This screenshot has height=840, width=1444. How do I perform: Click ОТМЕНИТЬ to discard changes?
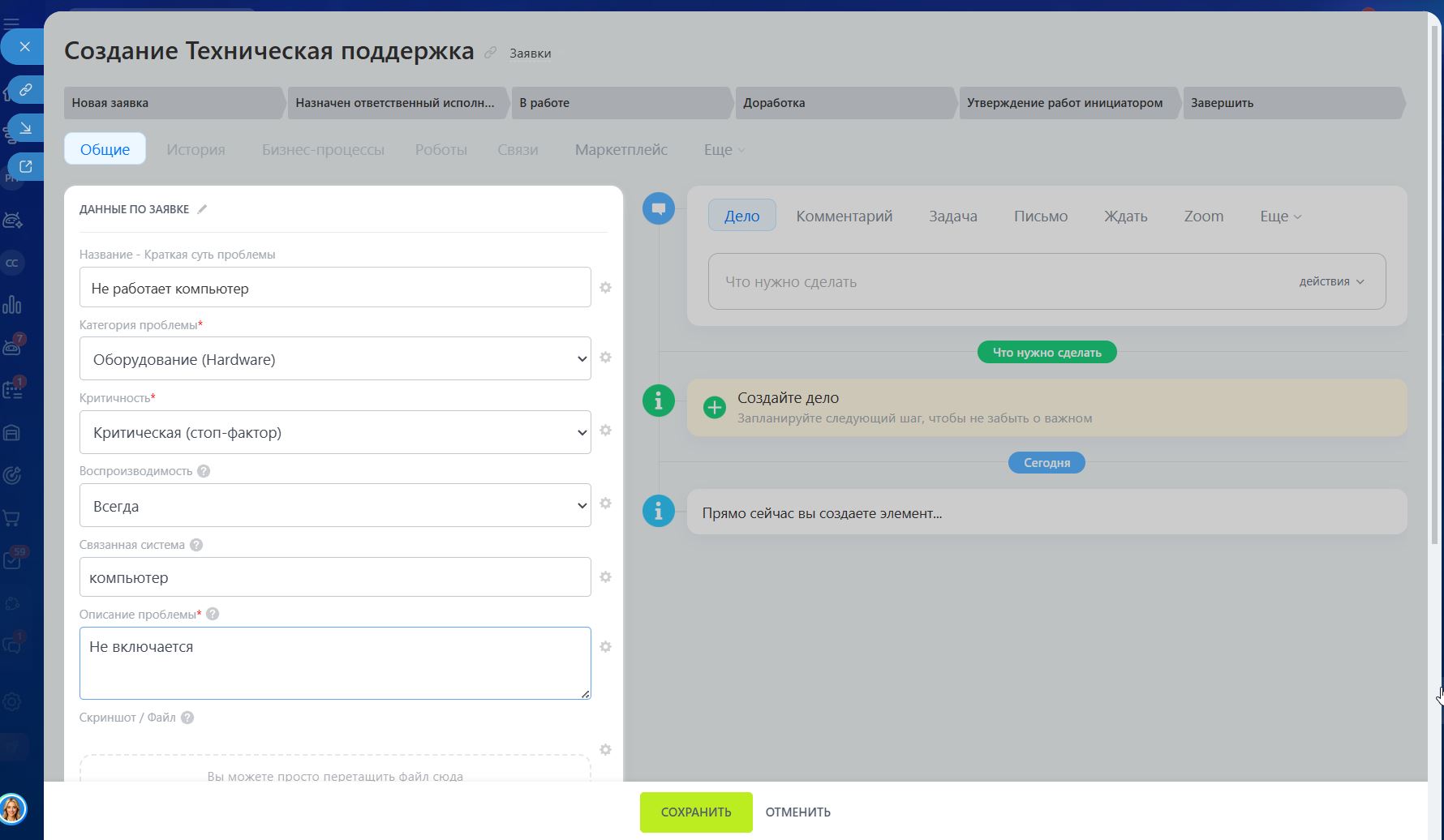click(797, 812)
